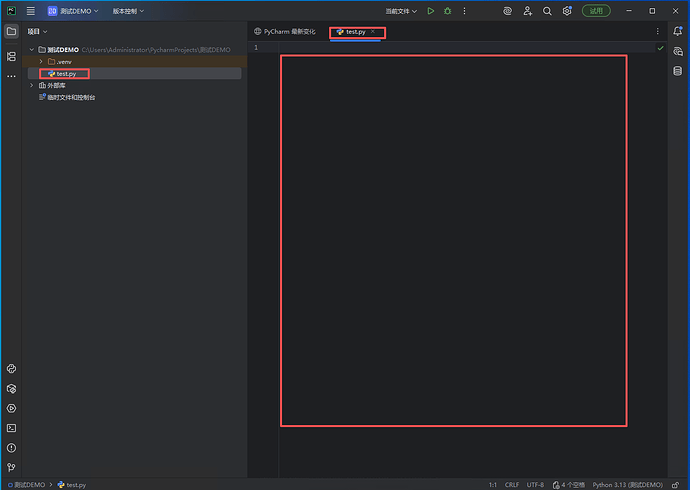Open IDE settings gear icon
The image size is (690, 490).
point(567,11)
